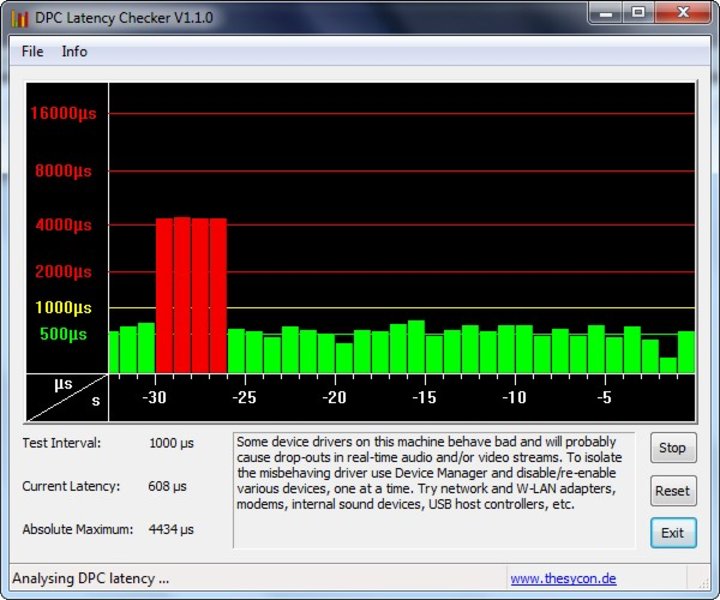
Task: Open the www.thesycon.de link
Action: (563, 578)
